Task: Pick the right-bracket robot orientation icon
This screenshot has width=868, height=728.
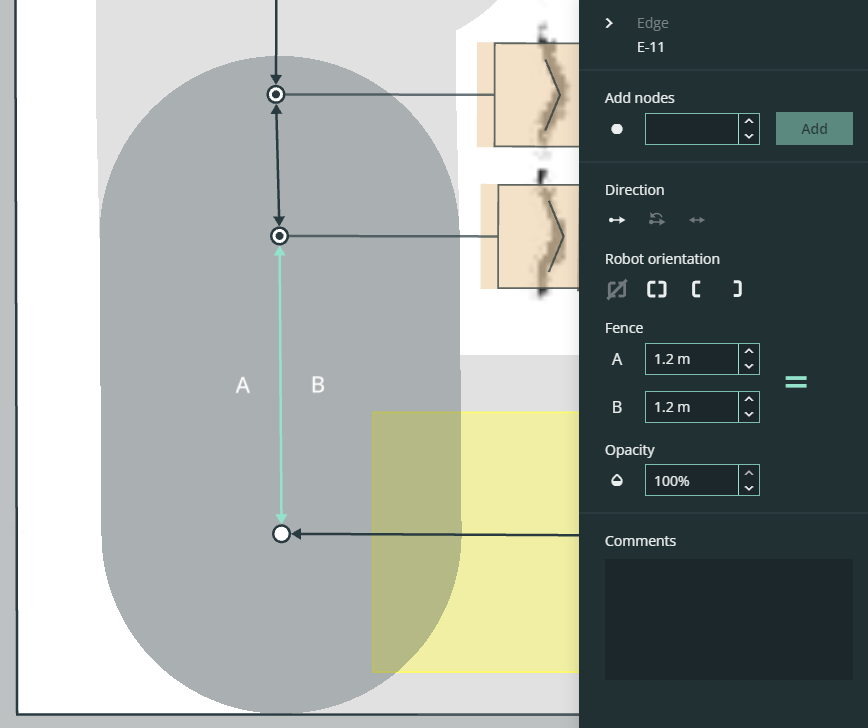Action: point(737,289)
